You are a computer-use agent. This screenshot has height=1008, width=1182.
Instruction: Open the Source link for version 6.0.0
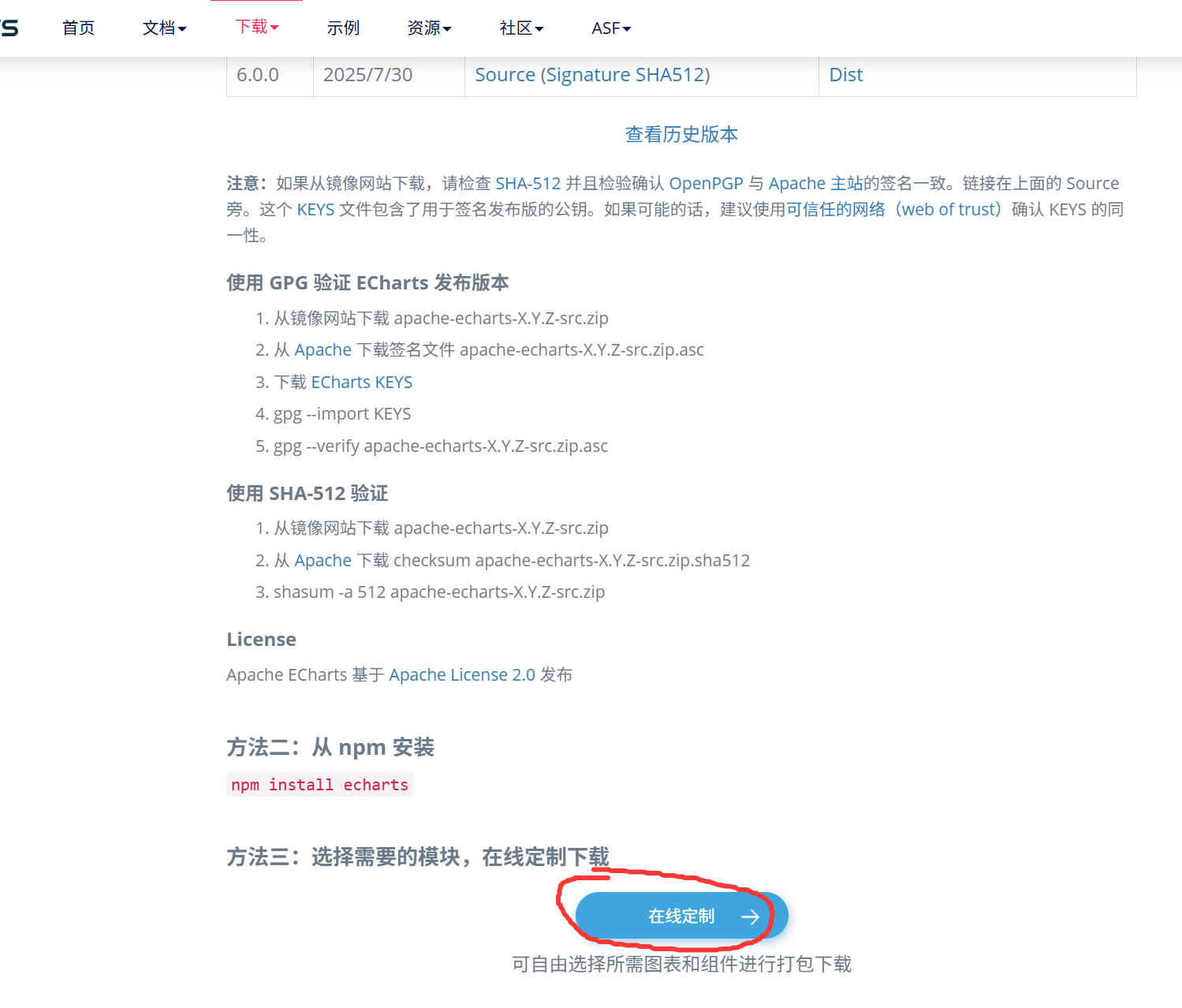(x=505, y=75)
